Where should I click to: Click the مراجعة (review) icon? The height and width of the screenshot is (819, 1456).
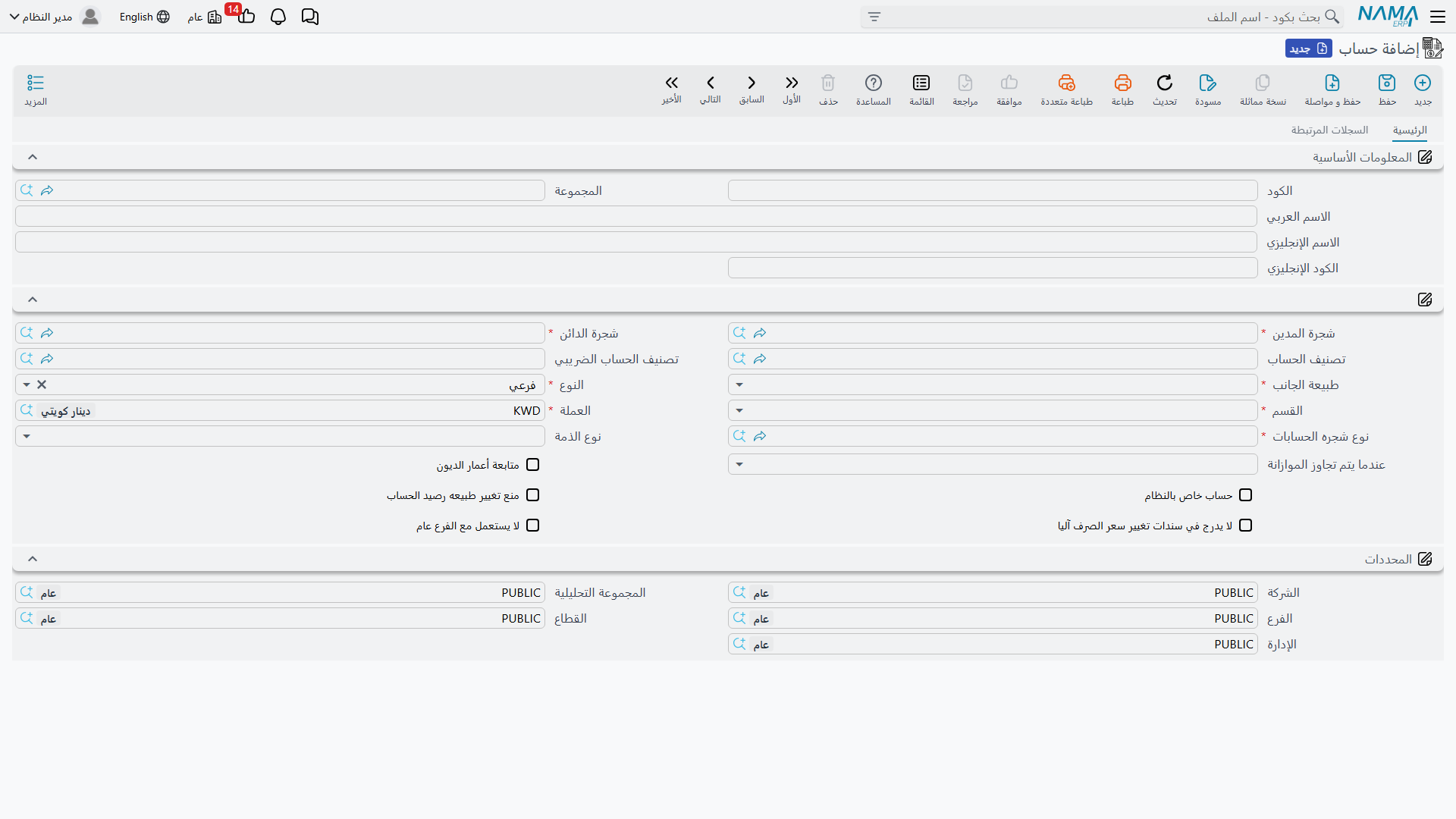965,83
